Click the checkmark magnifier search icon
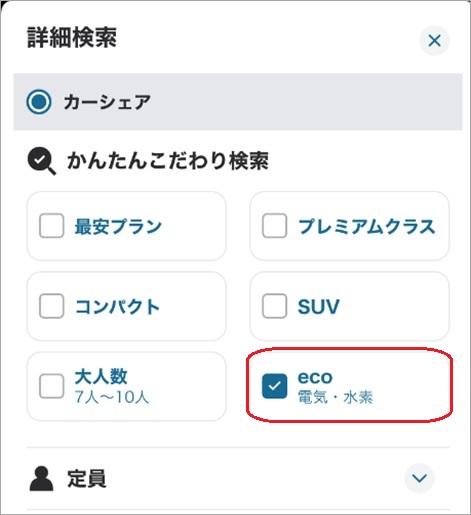471x515 pixels. 42,161
